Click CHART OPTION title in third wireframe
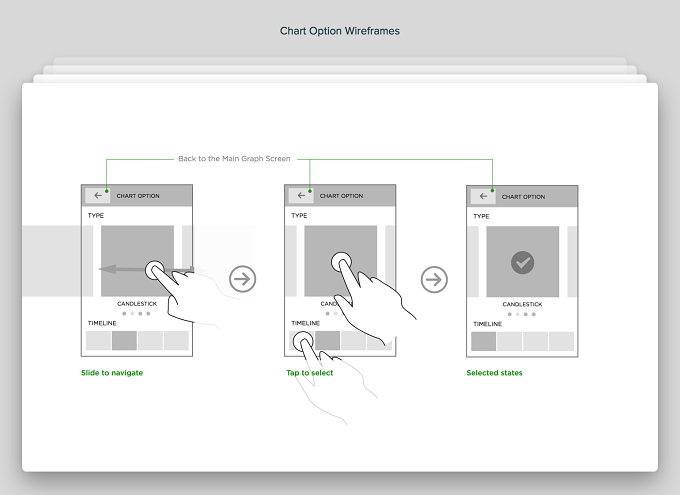This screenshot has height=495, width=680. [523, 197]
